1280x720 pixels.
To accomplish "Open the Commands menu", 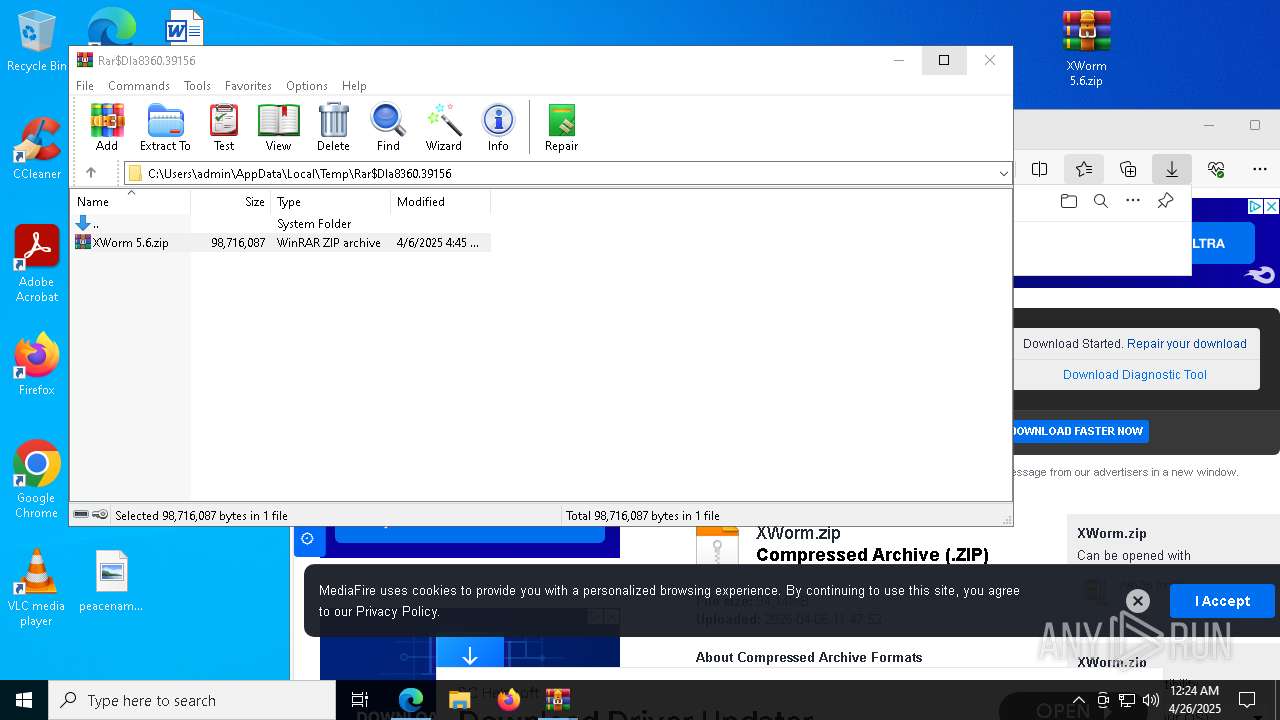I will [139, 86].
